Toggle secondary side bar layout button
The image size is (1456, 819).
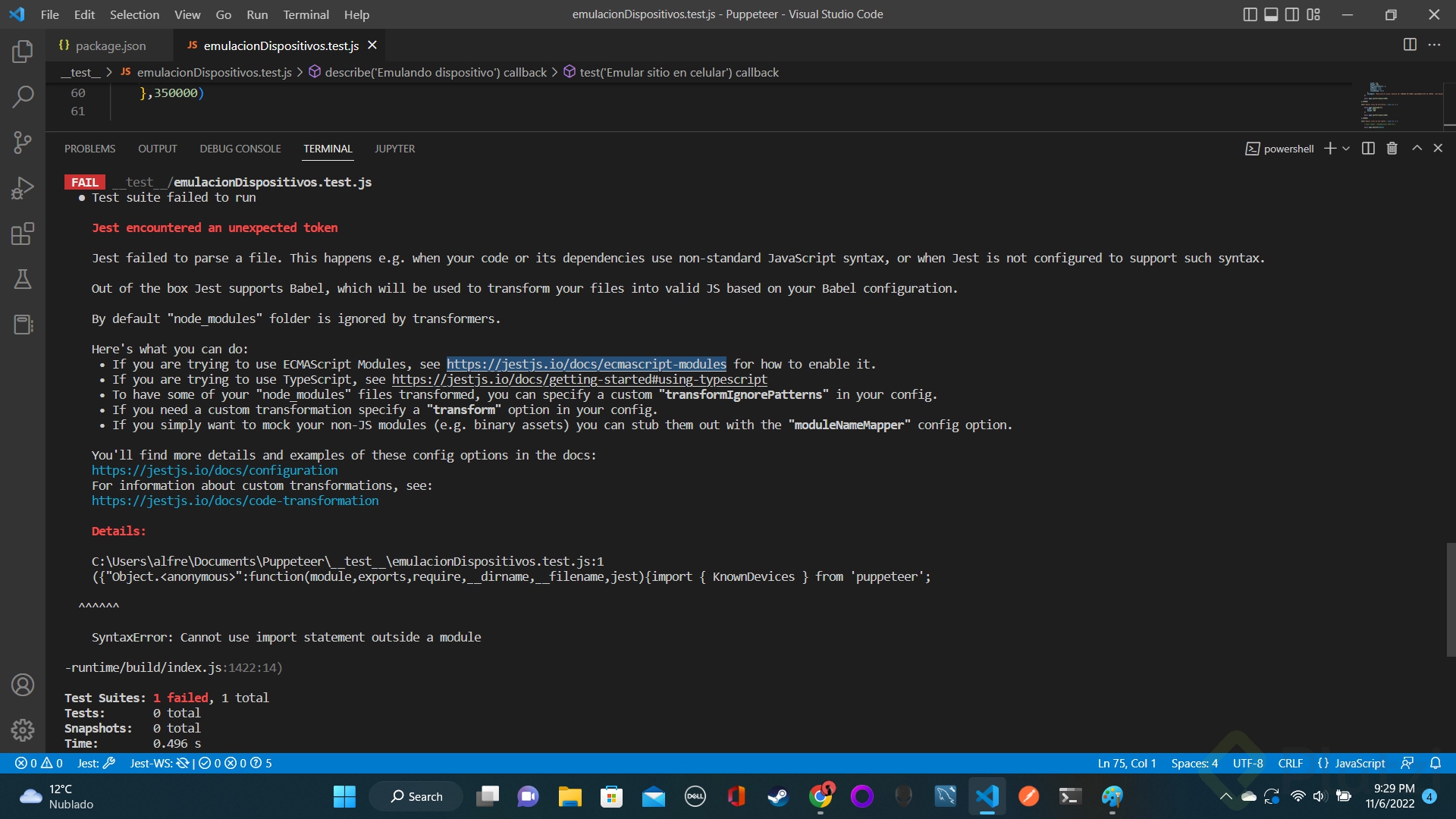click(1292, 14)
